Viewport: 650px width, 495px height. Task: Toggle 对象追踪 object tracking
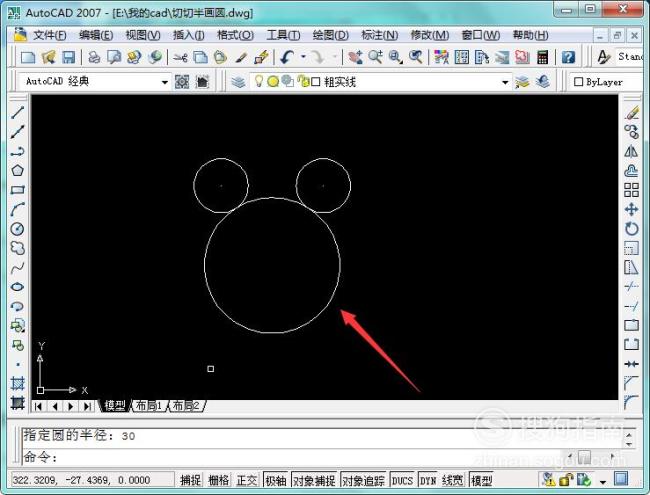coord(363,480)
